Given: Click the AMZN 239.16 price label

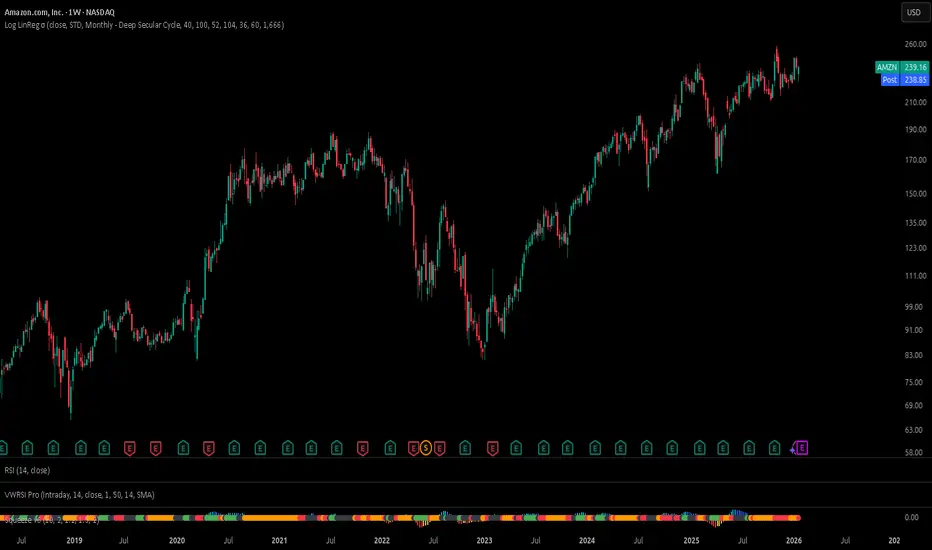Looking at the screenshot, I should tap(902, 67).
